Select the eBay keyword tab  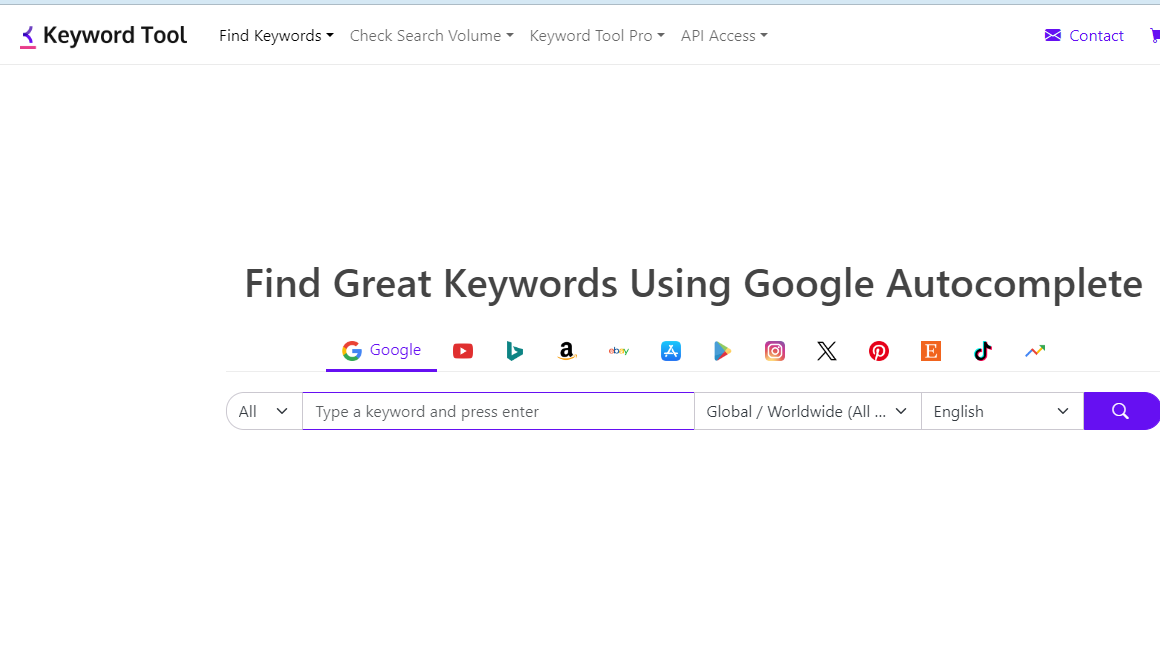coord(619,351)
